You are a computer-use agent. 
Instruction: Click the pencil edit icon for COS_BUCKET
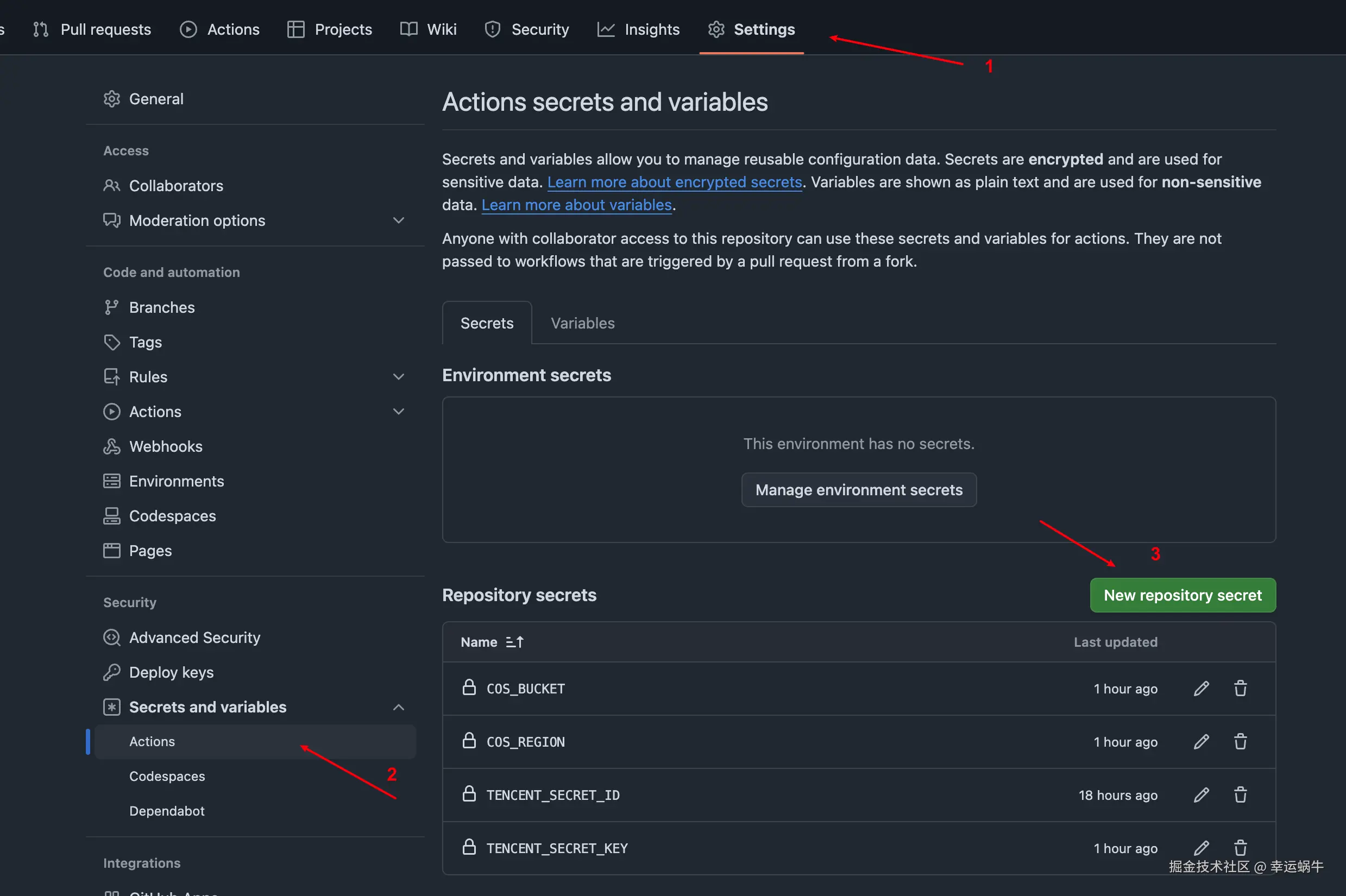[x=1201, y=689]
